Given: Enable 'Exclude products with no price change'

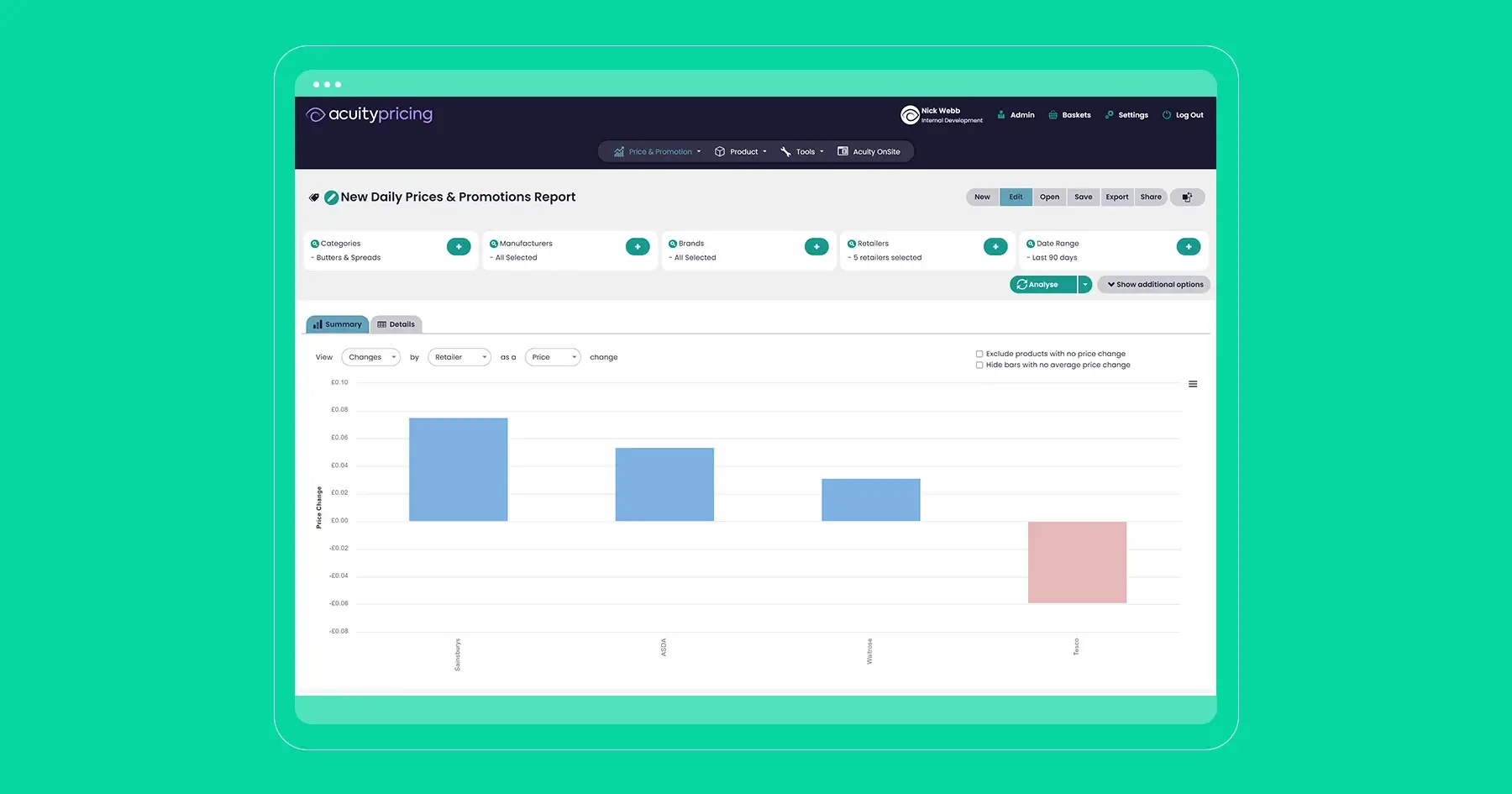Looking at the screenshot, I should coord(979,354).
